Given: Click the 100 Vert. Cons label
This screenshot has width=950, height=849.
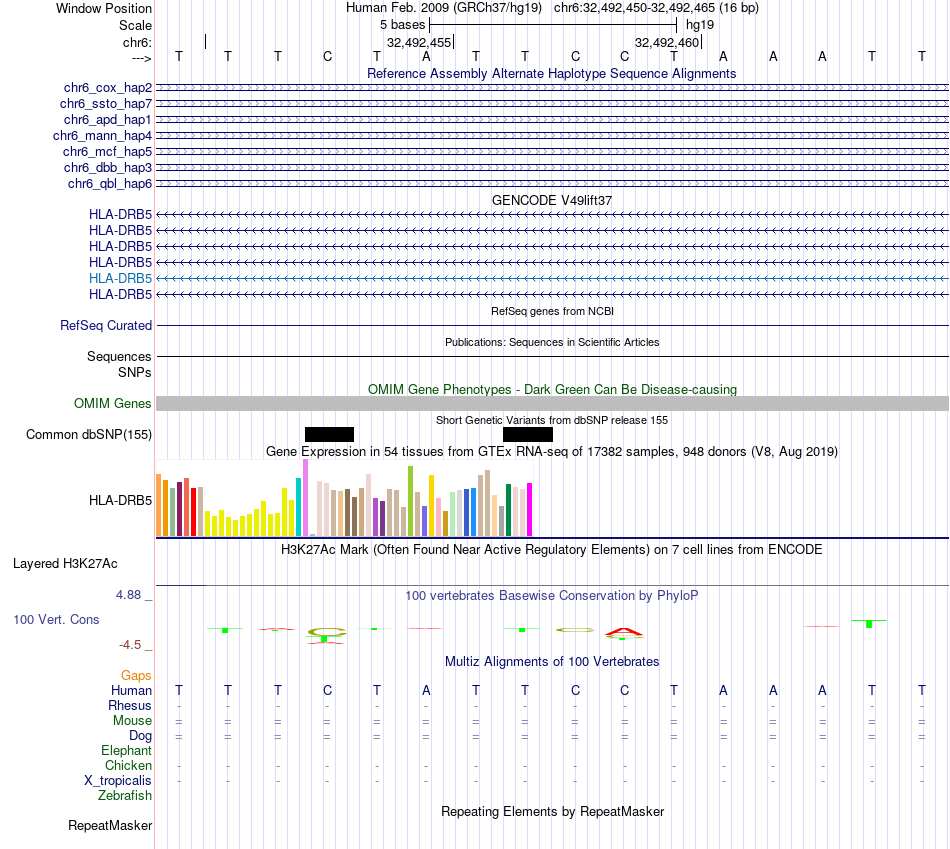Looking at the screenshot, I should [x=56, y=619].
